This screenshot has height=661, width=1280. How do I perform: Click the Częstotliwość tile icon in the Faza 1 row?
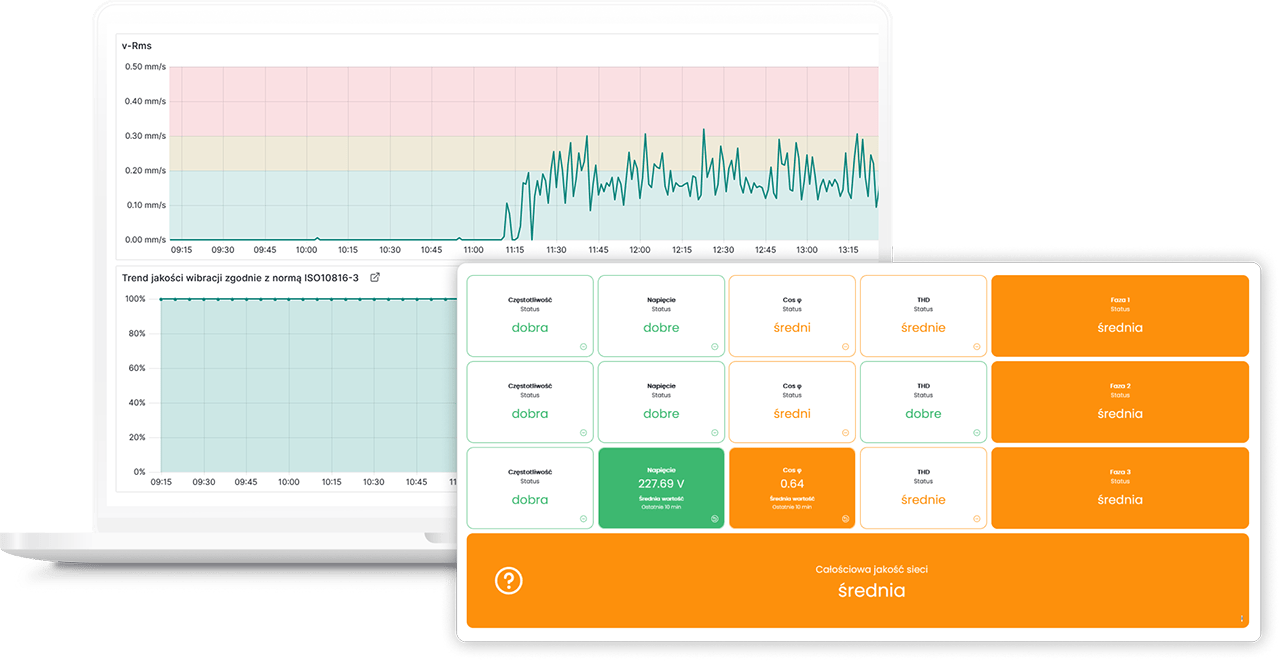coord(583,347)
